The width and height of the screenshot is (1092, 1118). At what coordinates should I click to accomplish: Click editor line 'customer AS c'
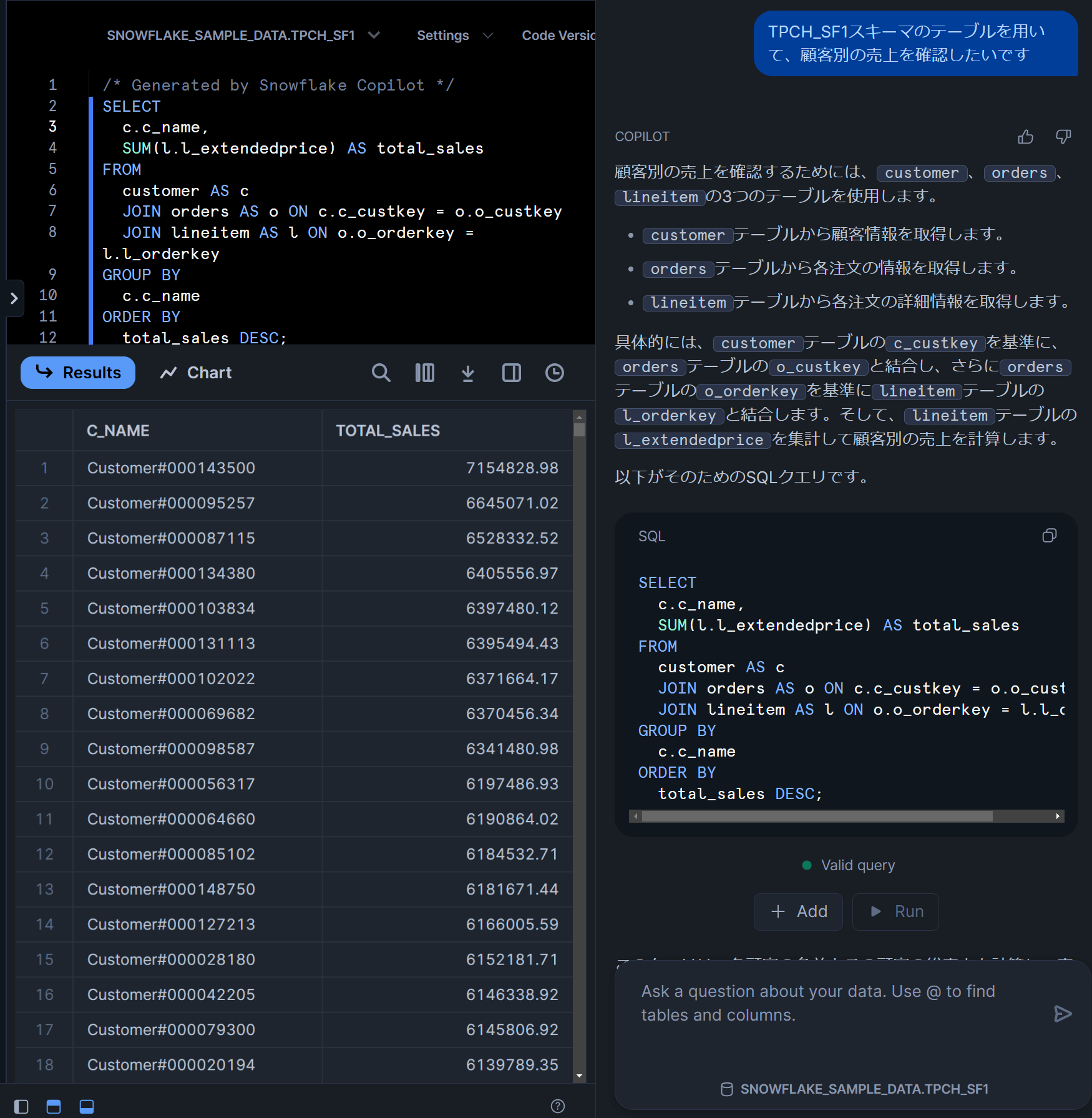[x=185, y=190]
